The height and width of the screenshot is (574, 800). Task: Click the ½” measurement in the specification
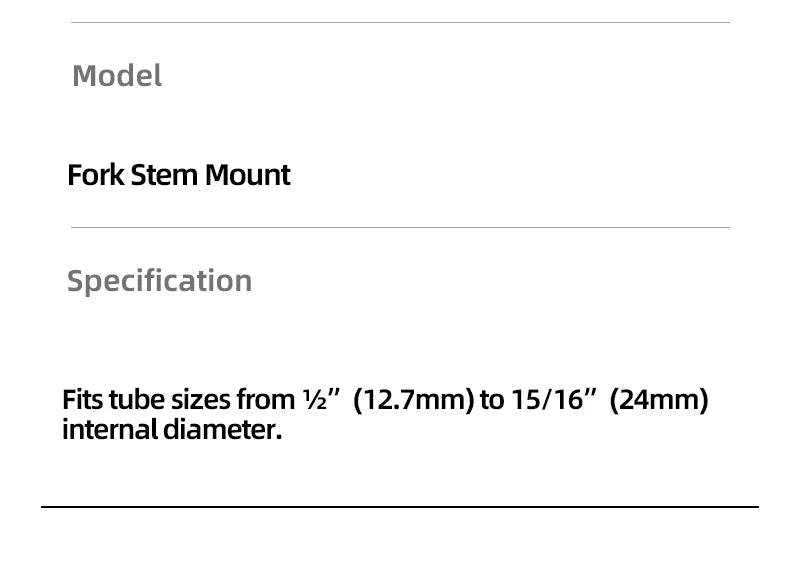(x=321, y=401)
